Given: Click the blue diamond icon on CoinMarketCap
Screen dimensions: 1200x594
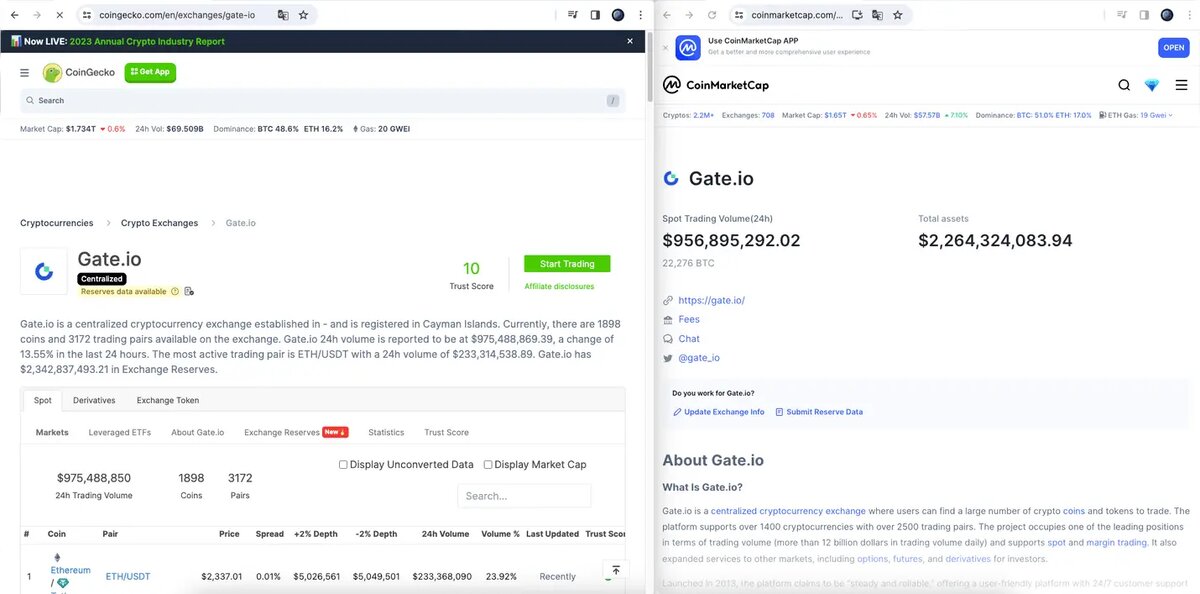Looking at the screenshot, I should point(1153,85).
